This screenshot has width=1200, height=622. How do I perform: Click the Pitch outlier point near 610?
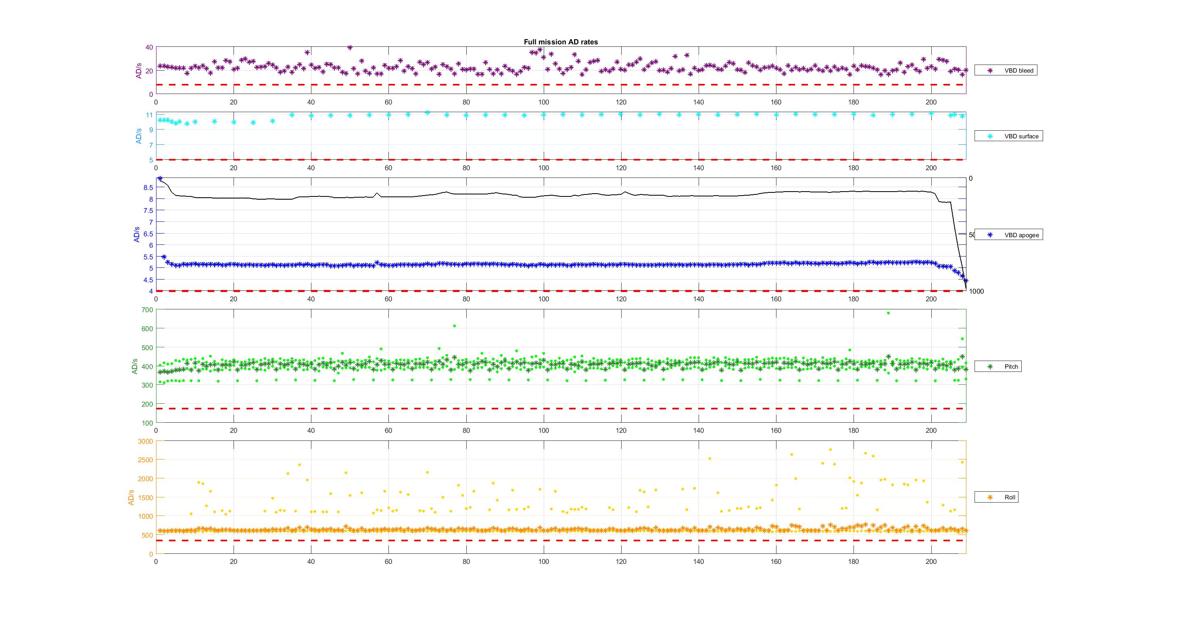[454, 326]
